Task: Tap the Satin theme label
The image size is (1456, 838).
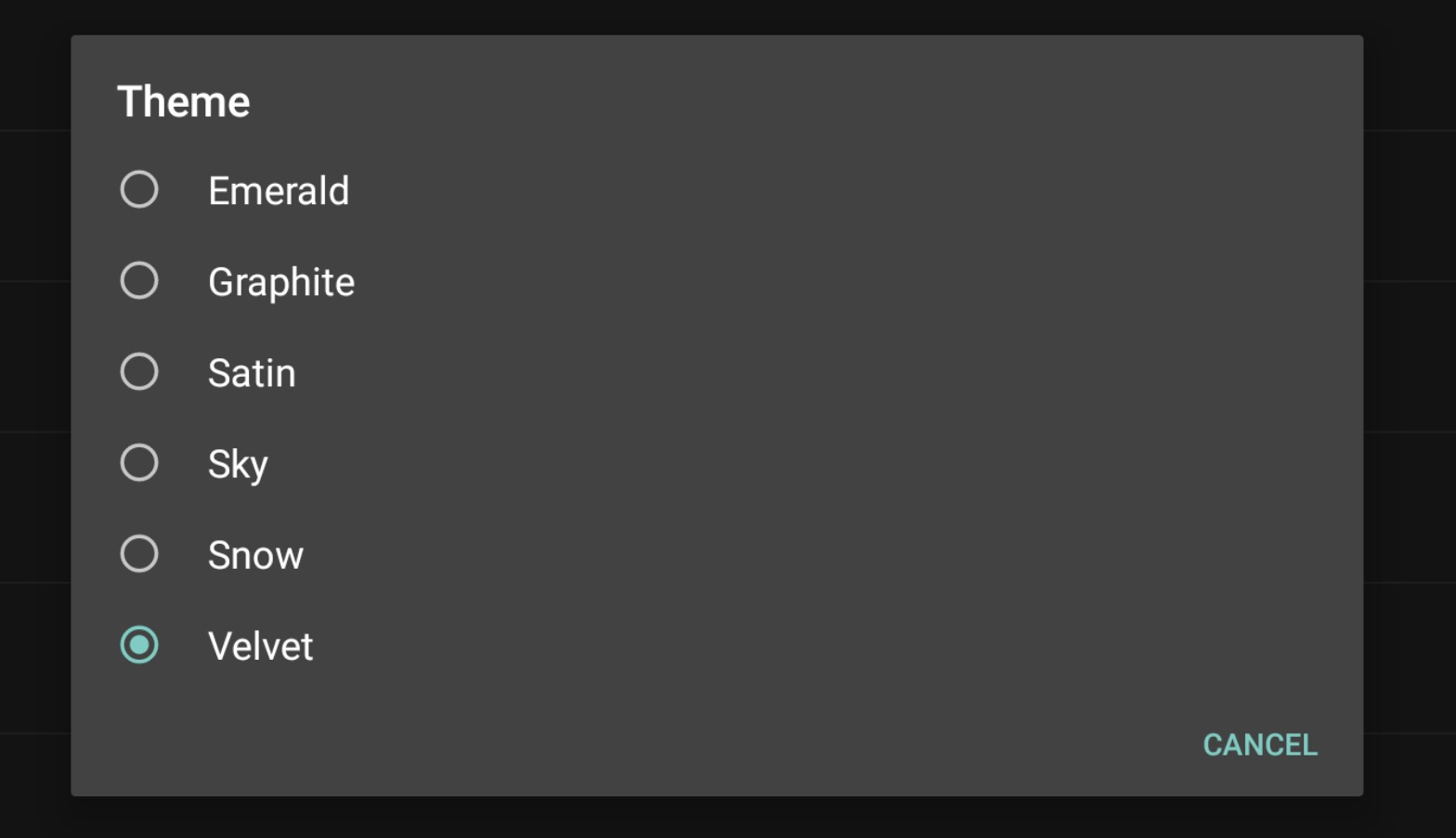Action: tap(252, 373)
